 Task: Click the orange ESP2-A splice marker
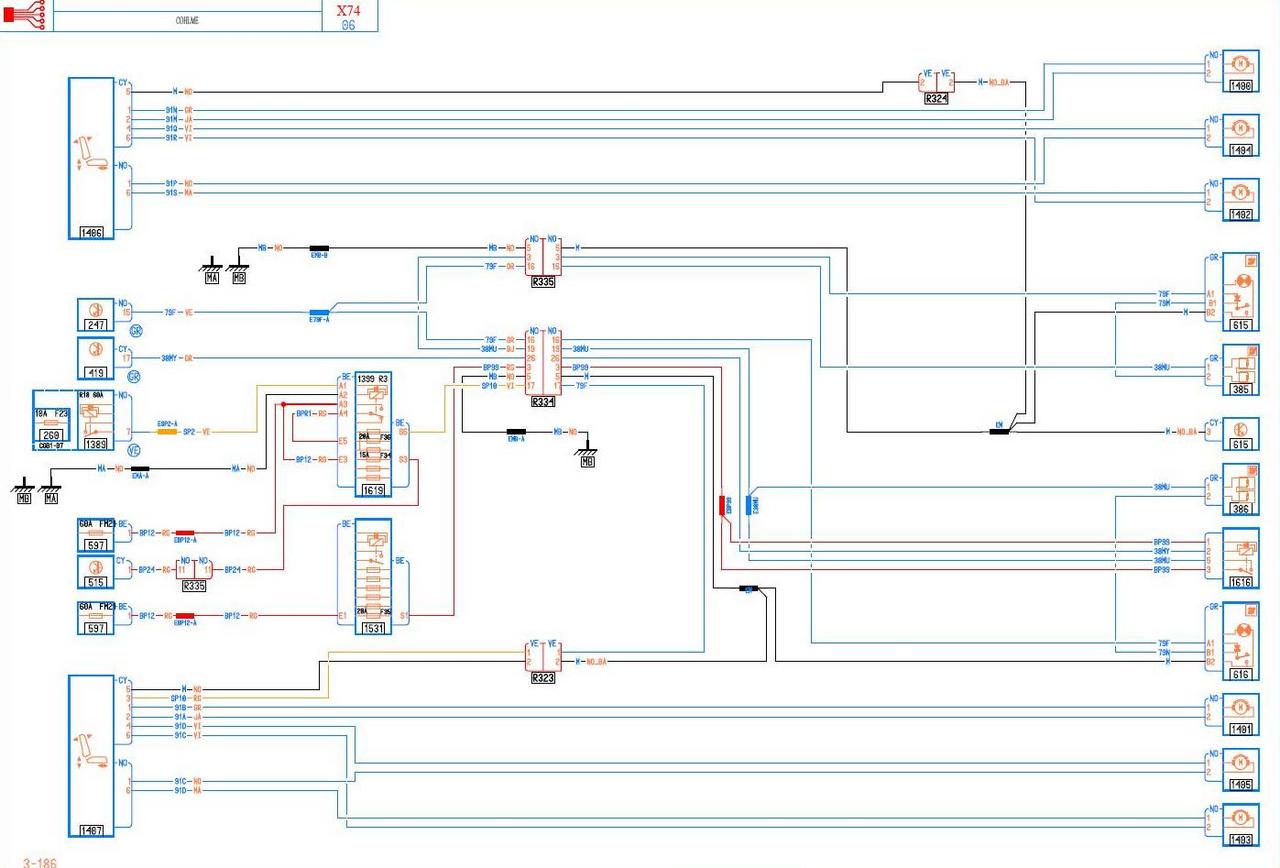click(167, 432)
